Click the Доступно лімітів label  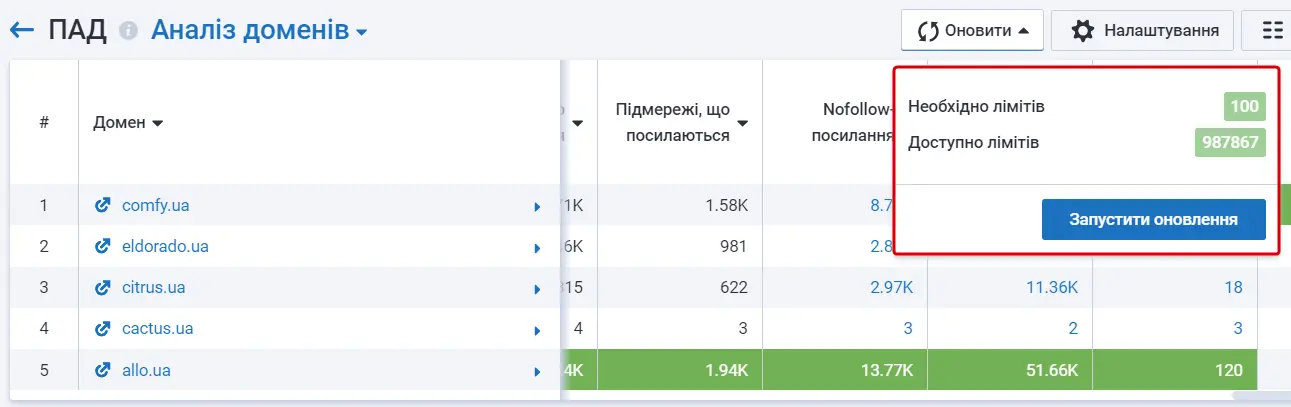[x=973, y=143]
